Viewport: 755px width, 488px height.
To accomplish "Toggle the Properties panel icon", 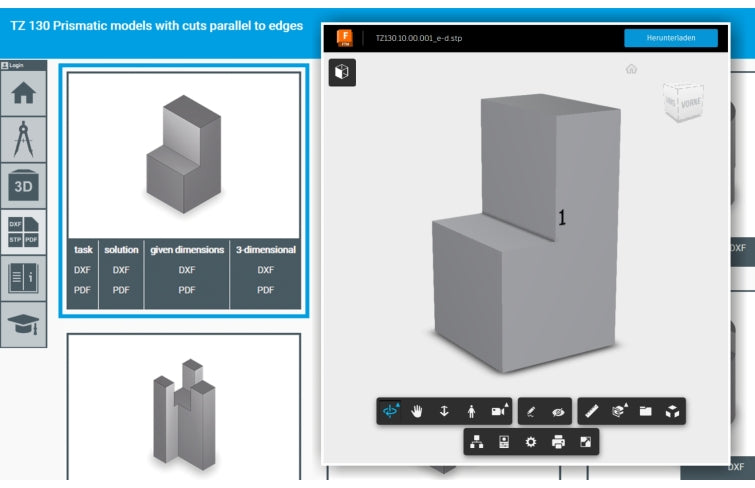I will tap(504, 442).
